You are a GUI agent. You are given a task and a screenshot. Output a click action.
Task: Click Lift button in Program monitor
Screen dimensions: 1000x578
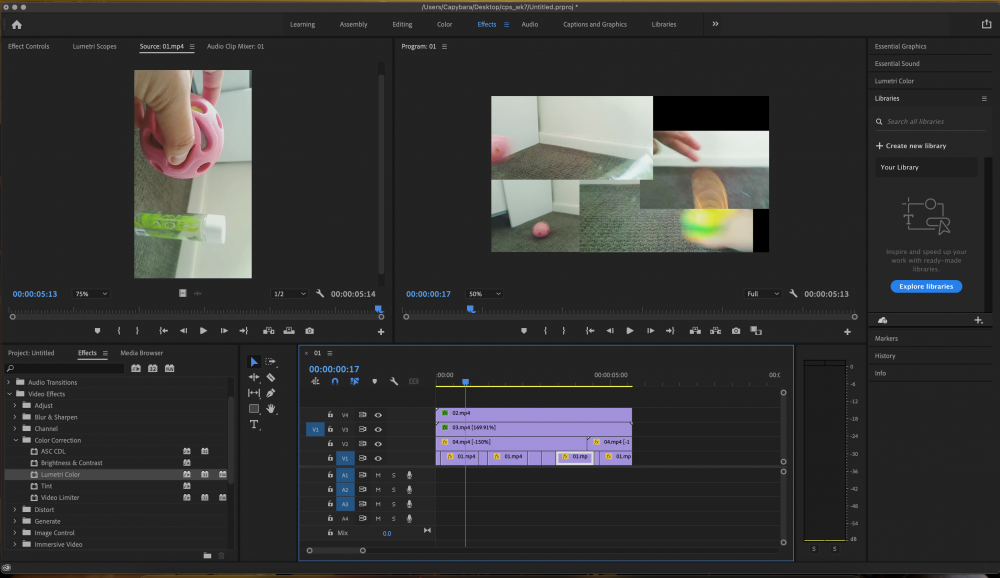(695, 330)
